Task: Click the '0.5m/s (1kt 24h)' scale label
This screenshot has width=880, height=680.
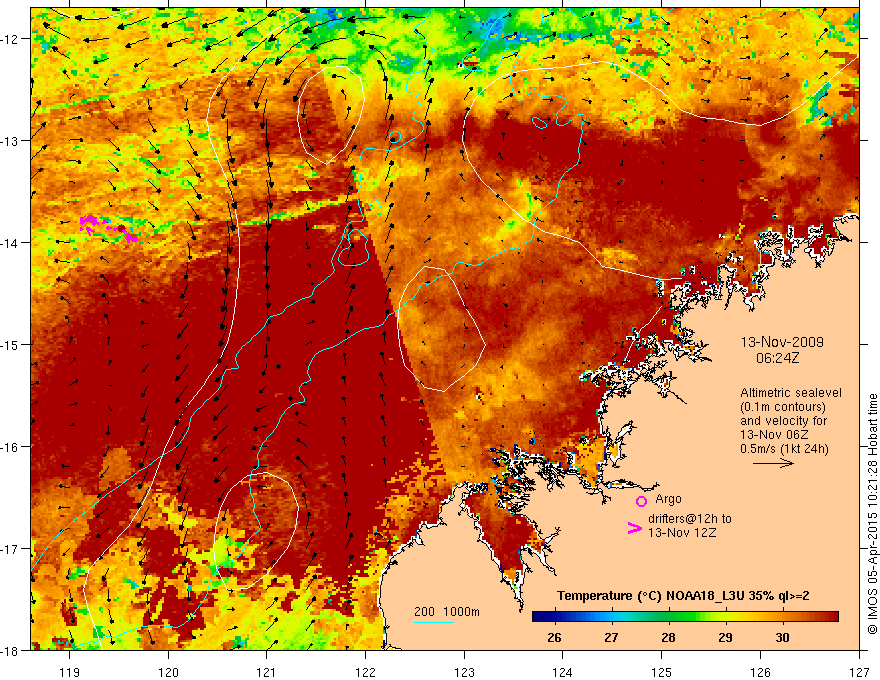Action: (784, 449)
